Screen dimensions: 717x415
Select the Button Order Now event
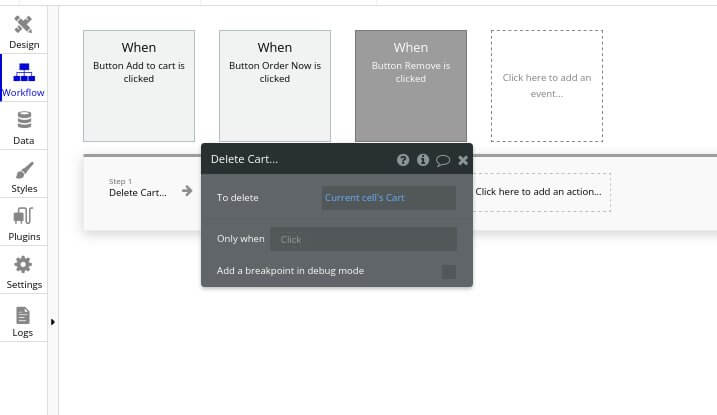tap(275, 86)
